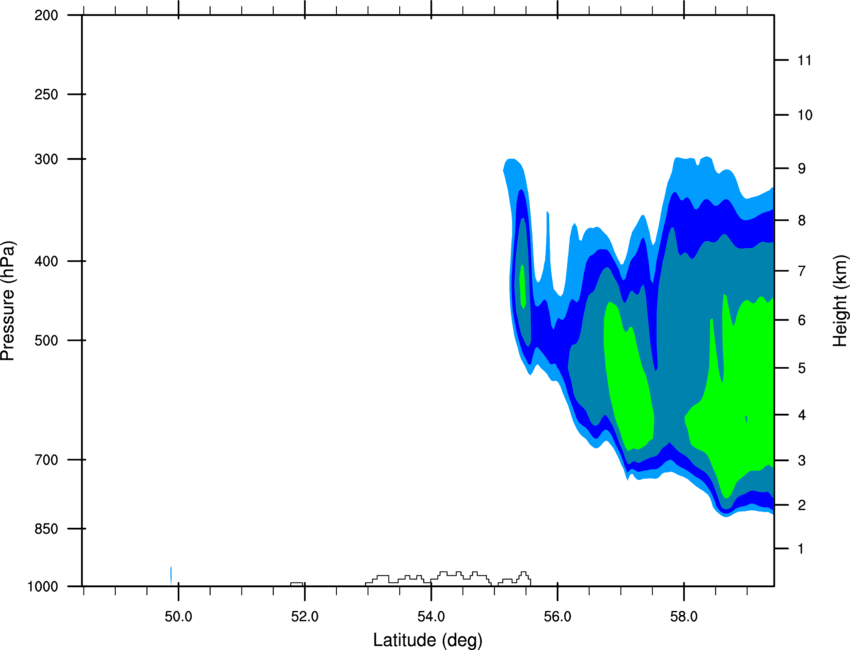850x650 pixels.
Task: Click the terrain outline near 54.0 latitude
Action: point(429,579)
